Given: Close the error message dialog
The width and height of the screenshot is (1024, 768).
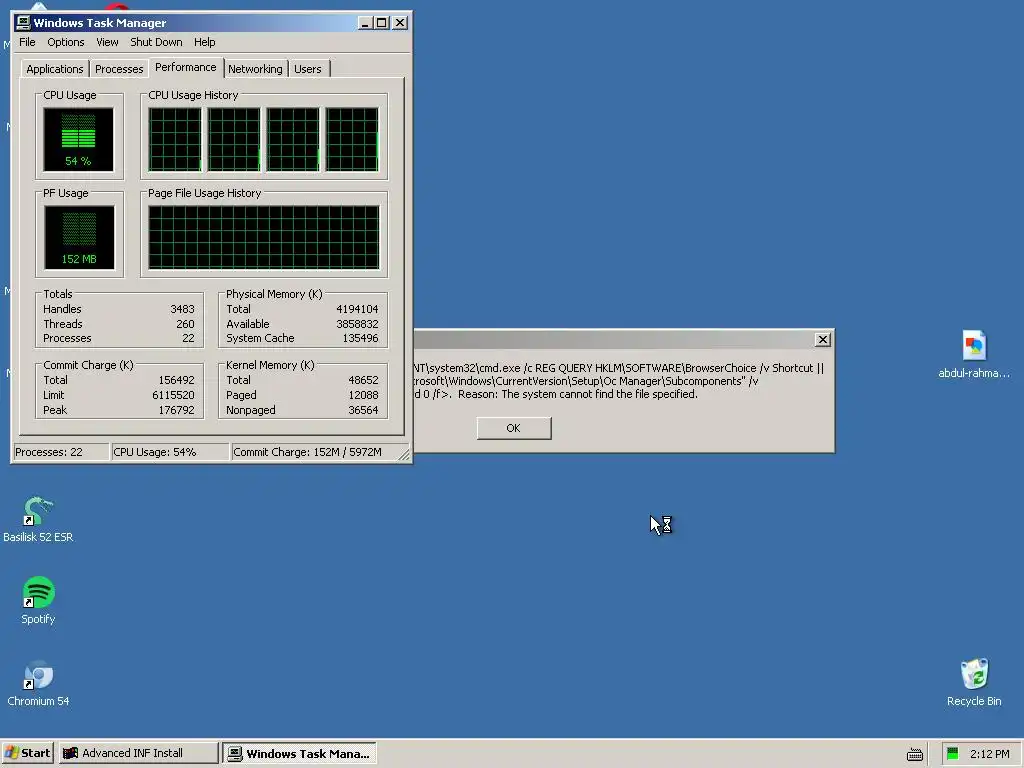Looking at the screenshot, I should 822,339.
